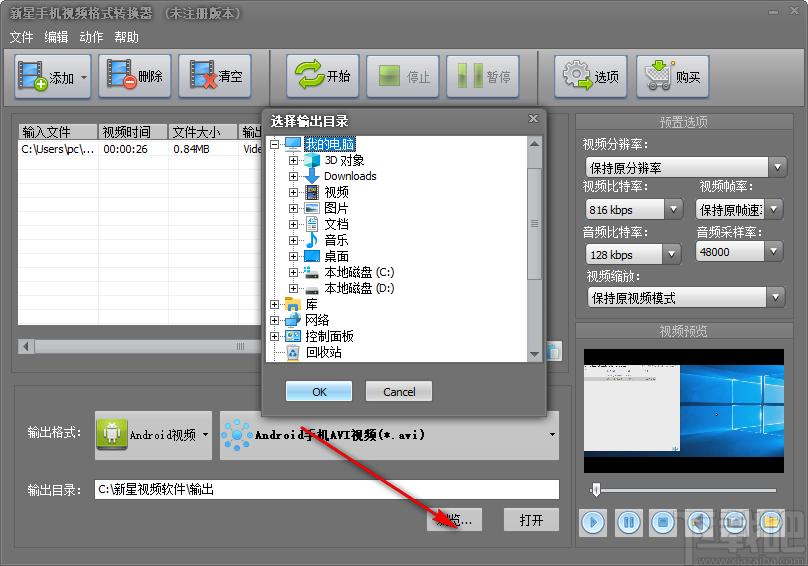The width and height of the screenshot is (808, 566).
Task: Select the 回收站 recycle bin icon
Action: click(x=293, y=353)
